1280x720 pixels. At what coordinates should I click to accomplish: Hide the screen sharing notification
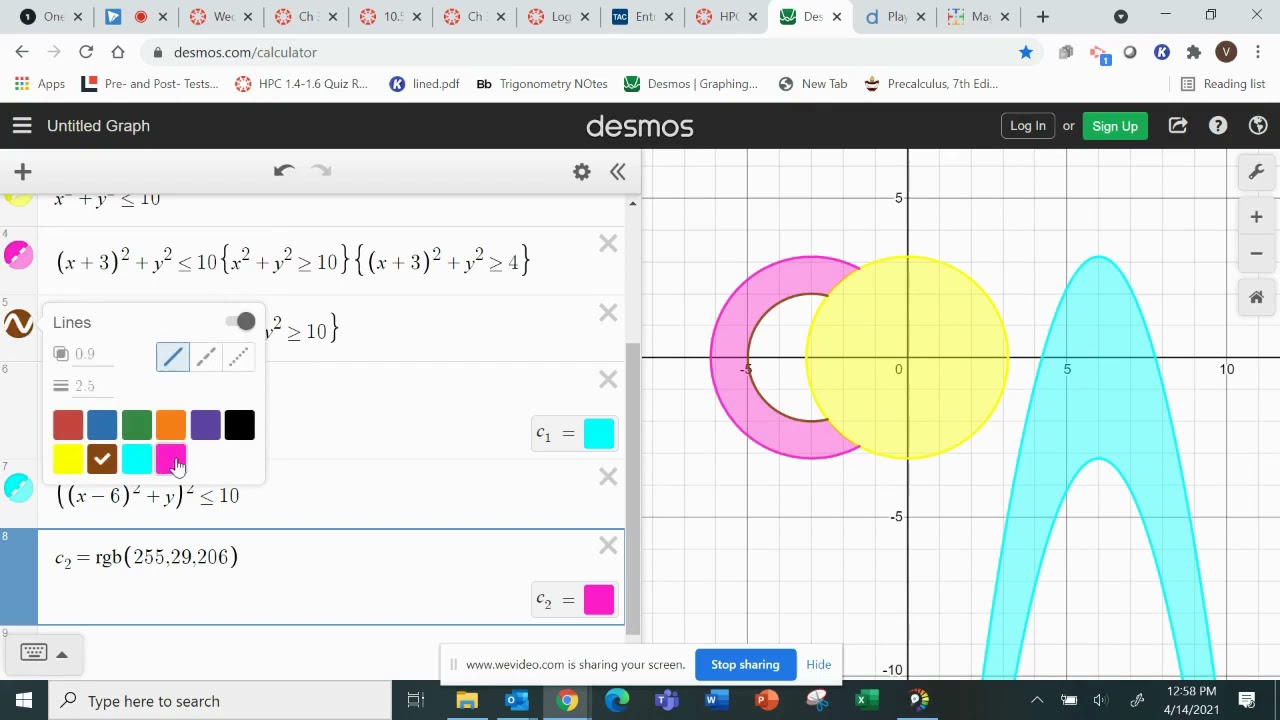[818, 665]
